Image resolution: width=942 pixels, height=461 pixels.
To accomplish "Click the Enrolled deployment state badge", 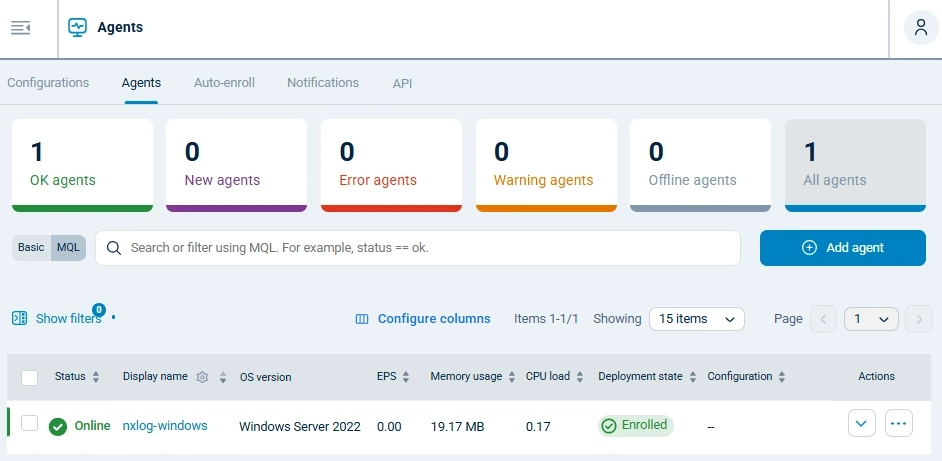I will tap(636, 426).
